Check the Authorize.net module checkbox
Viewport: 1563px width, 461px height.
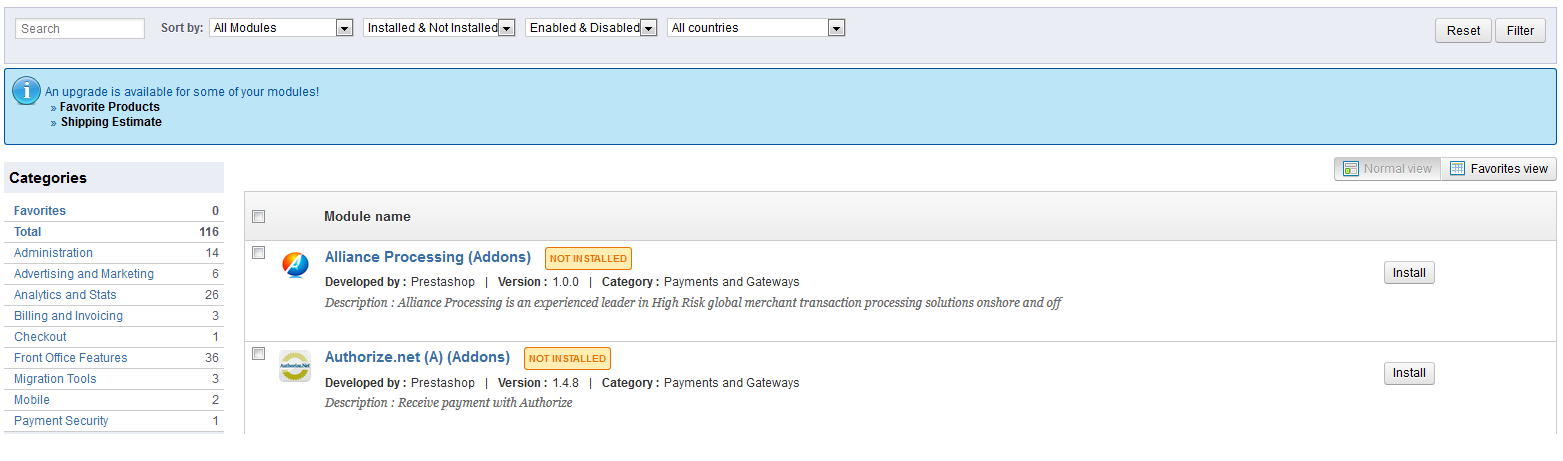tap(259, 353)
